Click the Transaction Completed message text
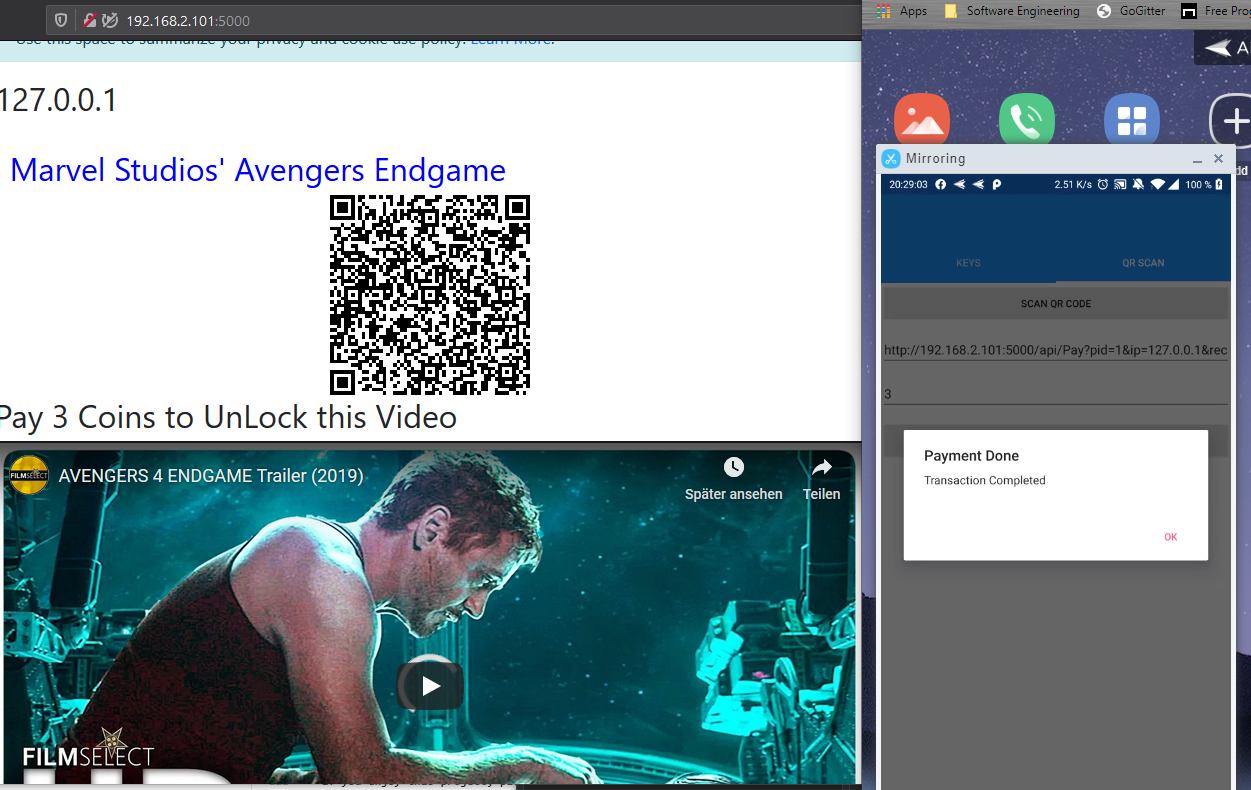1251x790 pixels. tap(984, 481)
